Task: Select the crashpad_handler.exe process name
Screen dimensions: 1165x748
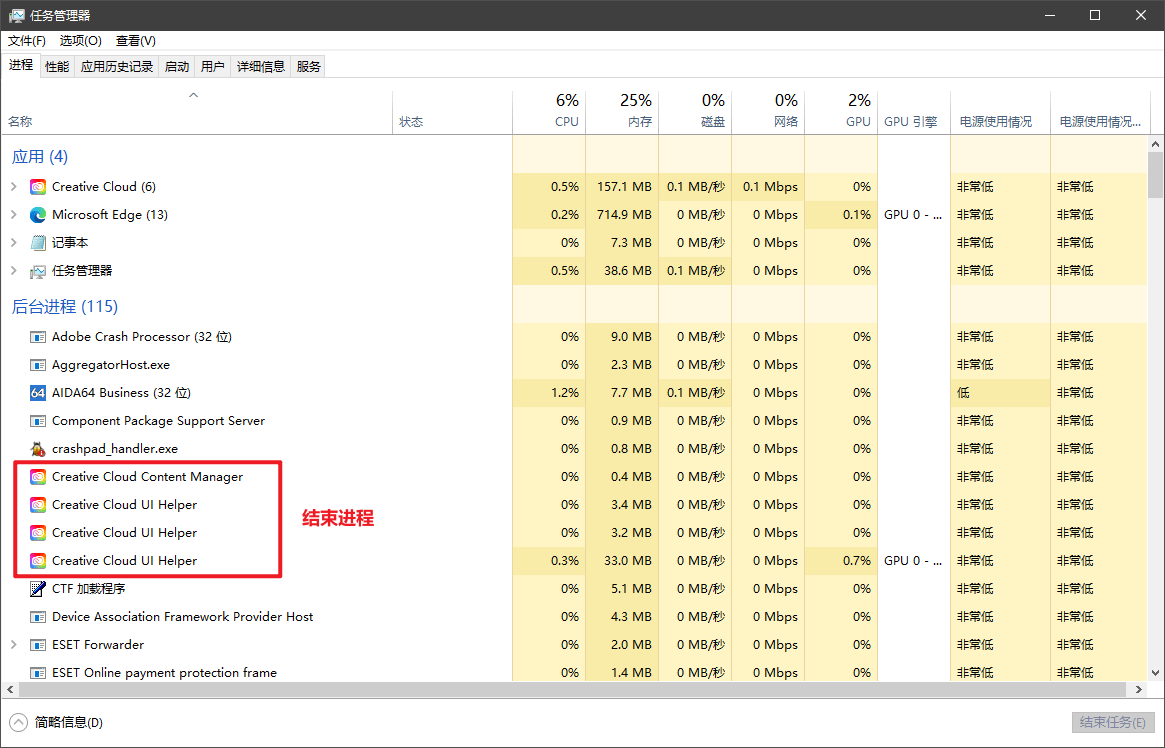Action: tap(114, 449)
